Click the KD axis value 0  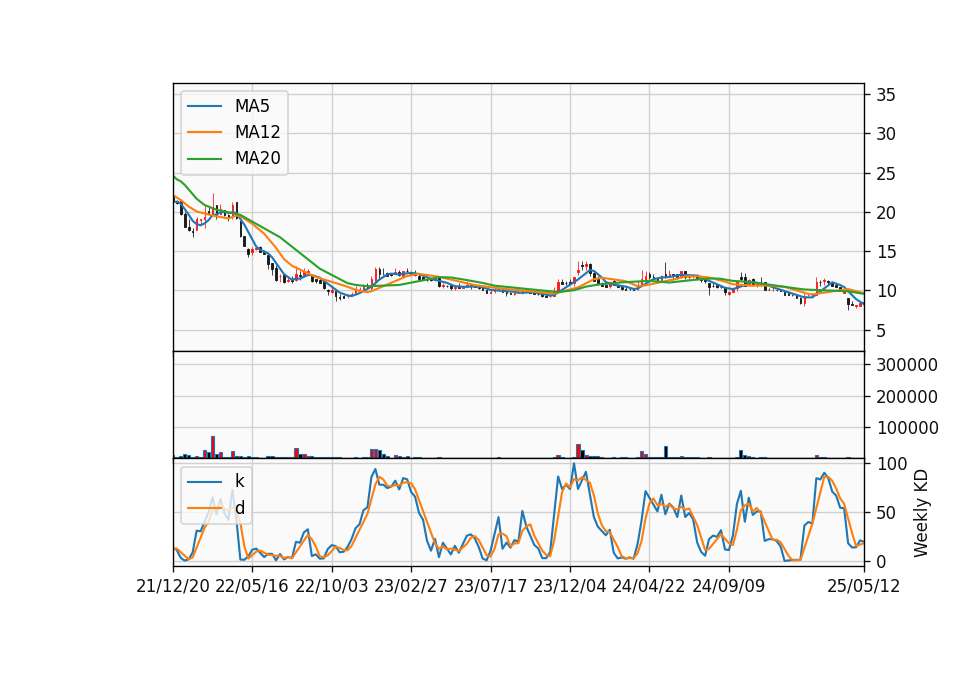pos(882,561)
